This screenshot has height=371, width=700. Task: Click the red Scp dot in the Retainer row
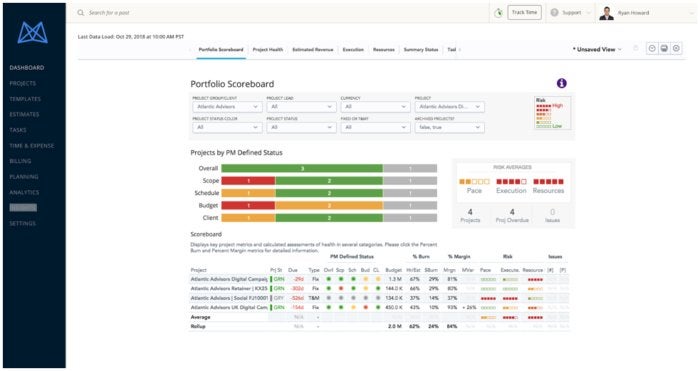pos(341,288)
